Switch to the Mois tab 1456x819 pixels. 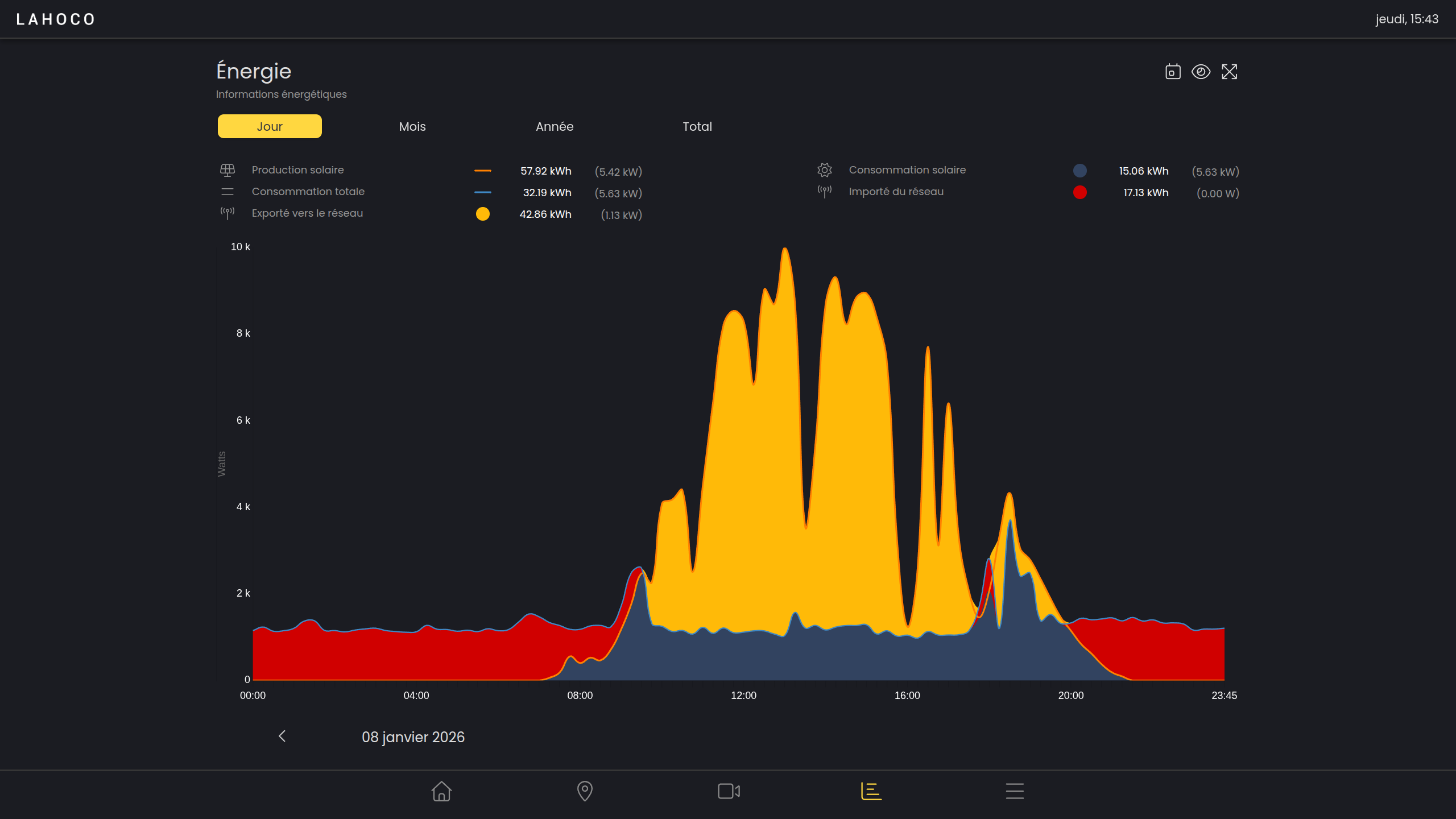click(412, 126)
